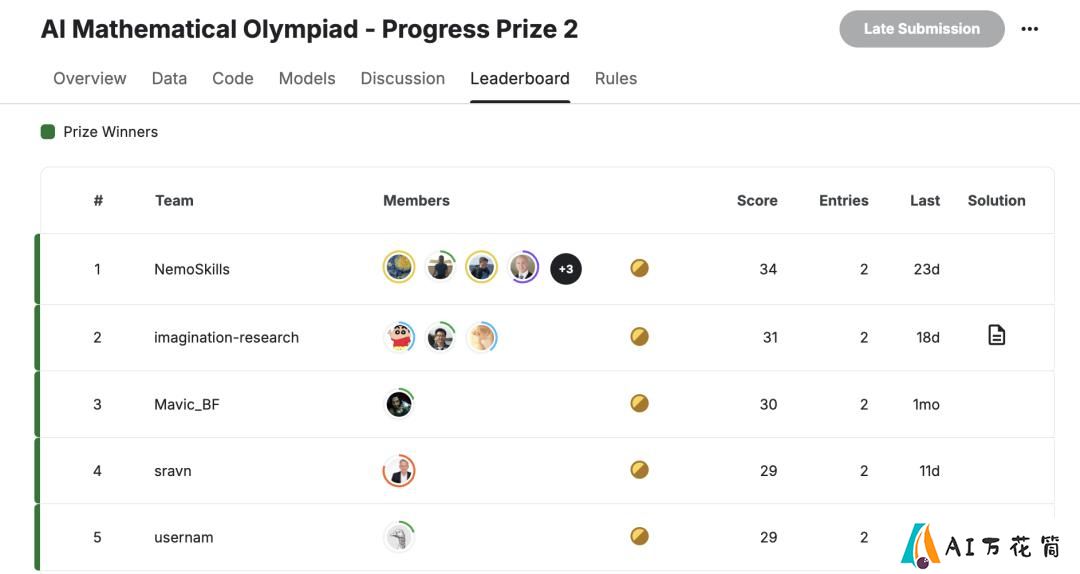Click the Score column header
The image size is (1080, 574).
(x=757, y=201)
